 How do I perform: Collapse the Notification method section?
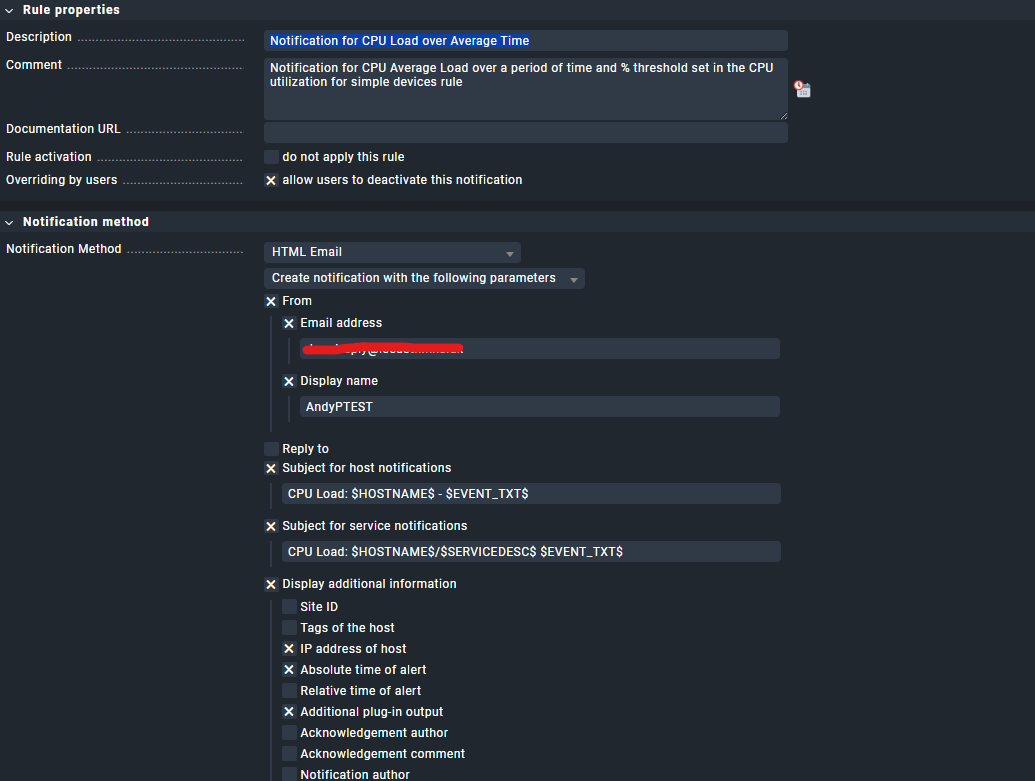(x=10, y=222)
